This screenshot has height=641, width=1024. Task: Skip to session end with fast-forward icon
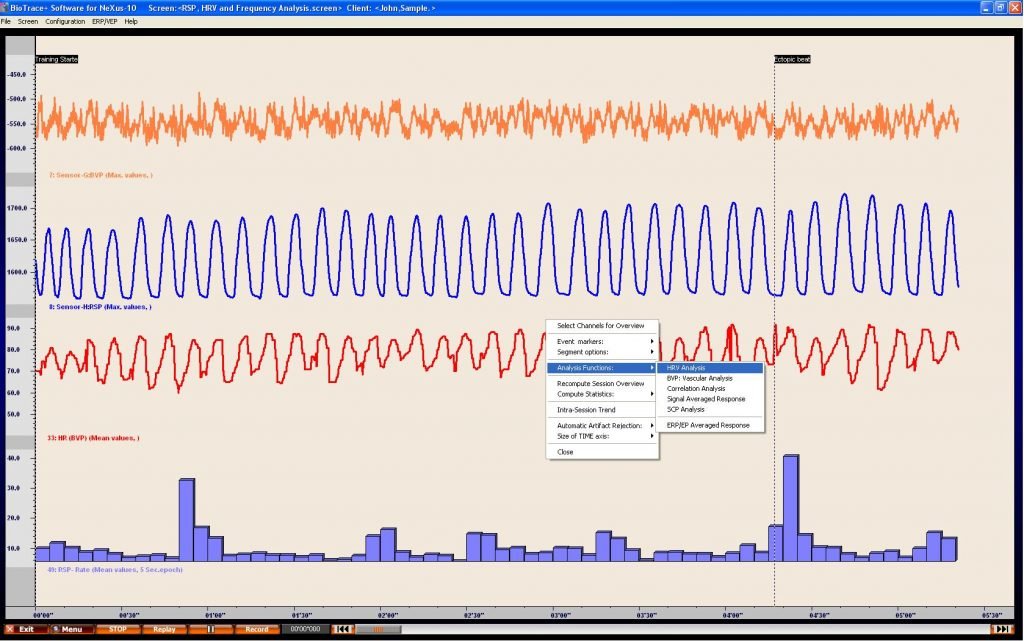pyautogui.click(x=1001, y=629)
